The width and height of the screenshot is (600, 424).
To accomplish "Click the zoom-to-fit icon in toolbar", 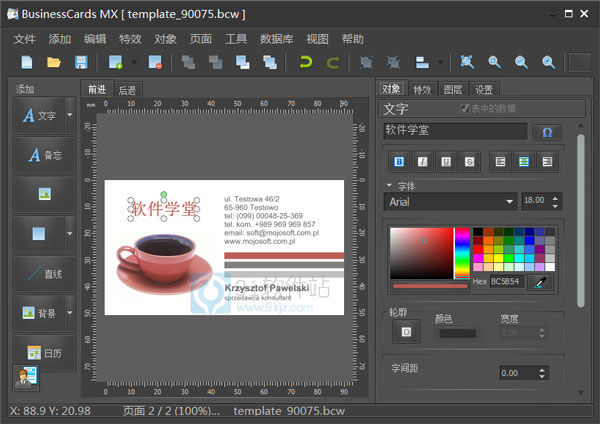I will point(466,62).
